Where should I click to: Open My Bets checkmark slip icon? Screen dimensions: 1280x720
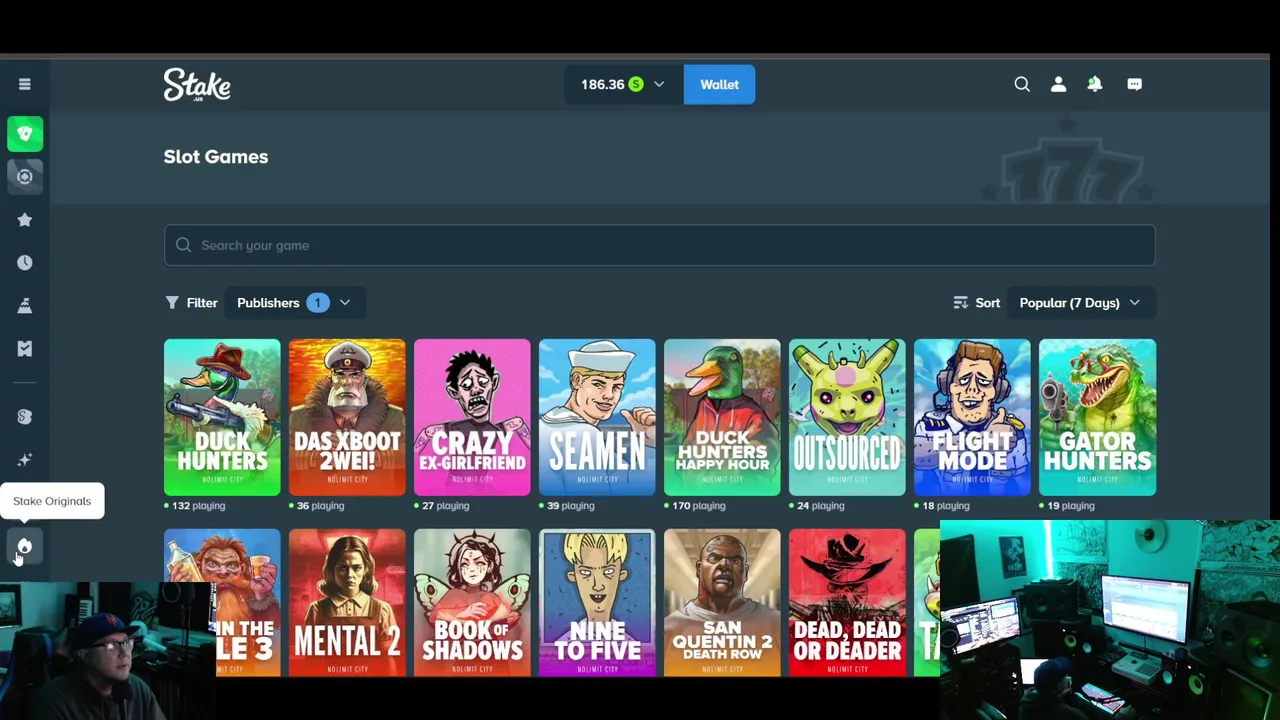click(x=25, y=349)
